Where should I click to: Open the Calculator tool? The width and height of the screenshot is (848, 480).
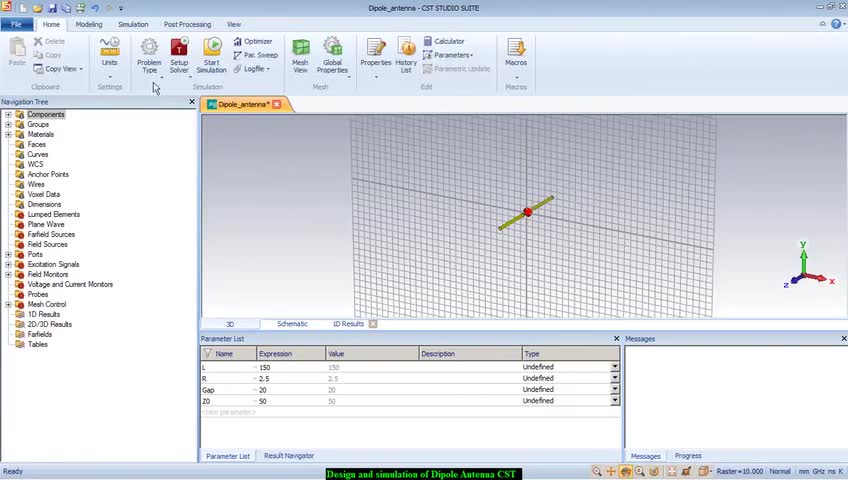click(x=444, y=41)
